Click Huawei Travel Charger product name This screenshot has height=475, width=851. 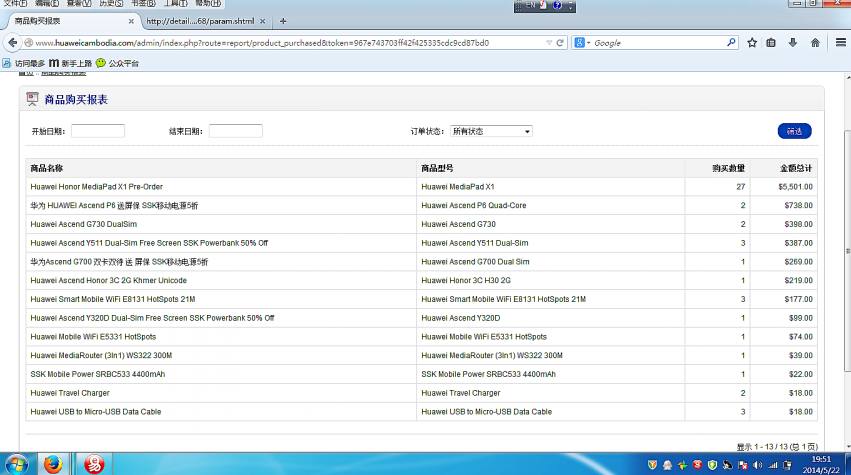tap(70, 393)
